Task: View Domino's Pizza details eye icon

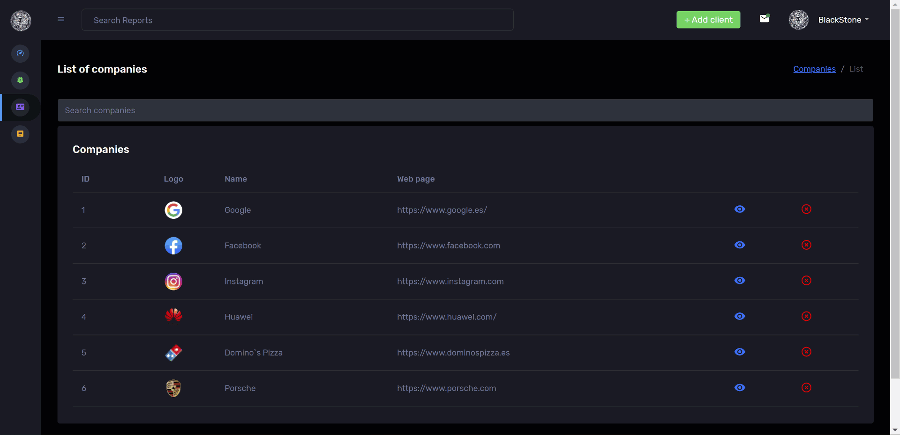Action: click(740, 352)
